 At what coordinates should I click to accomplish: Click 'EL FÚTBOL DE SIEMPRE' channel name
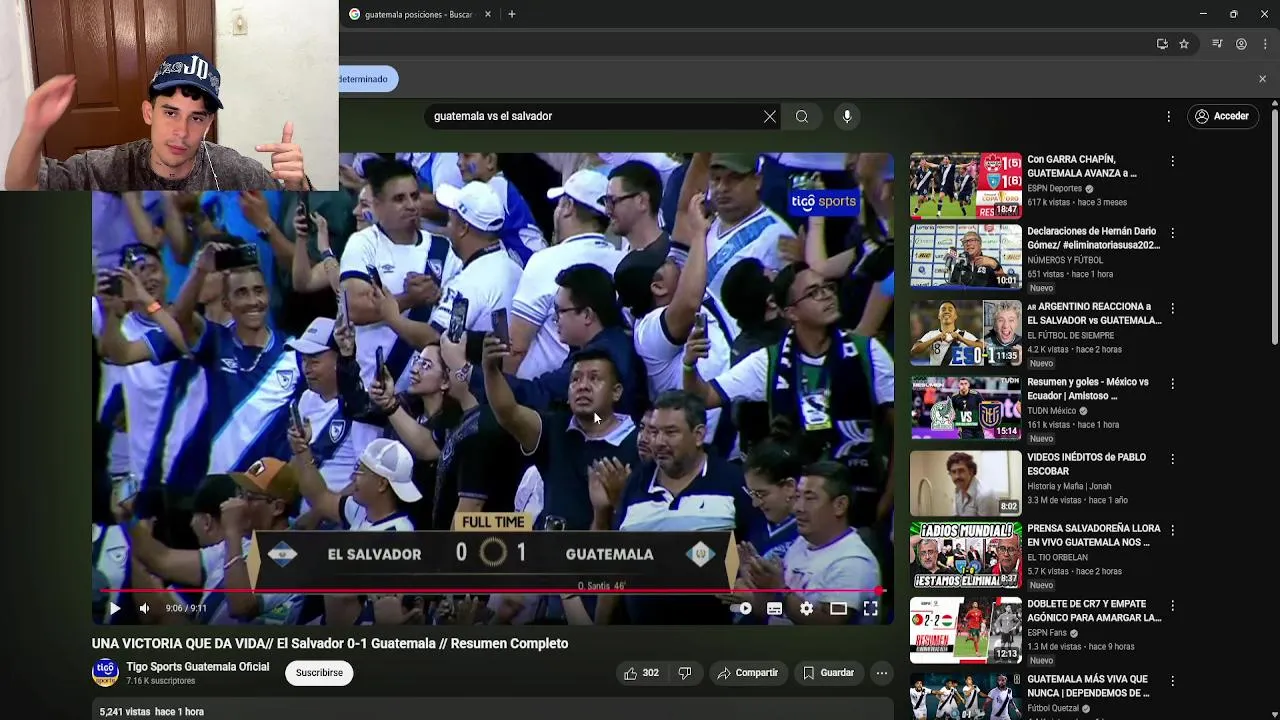[x=1070, y=335]
